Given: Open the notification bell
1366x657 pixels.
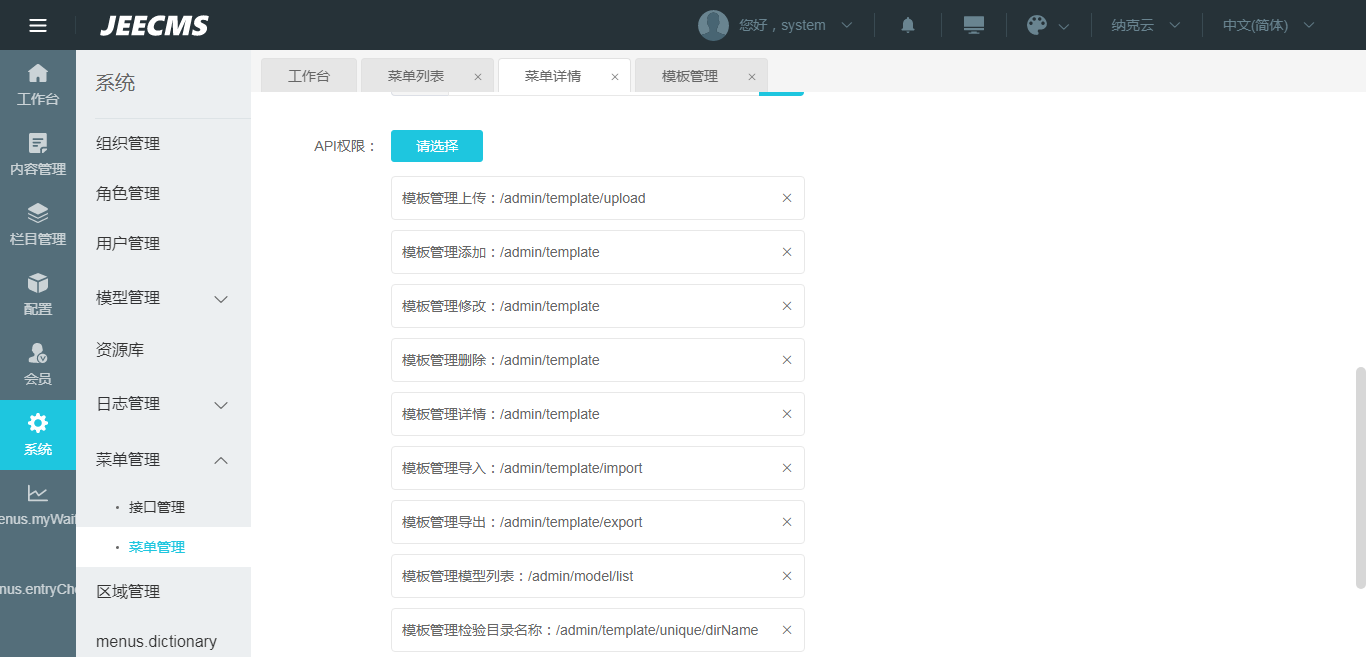Looking at the screenshot, I should click(908, 25).
